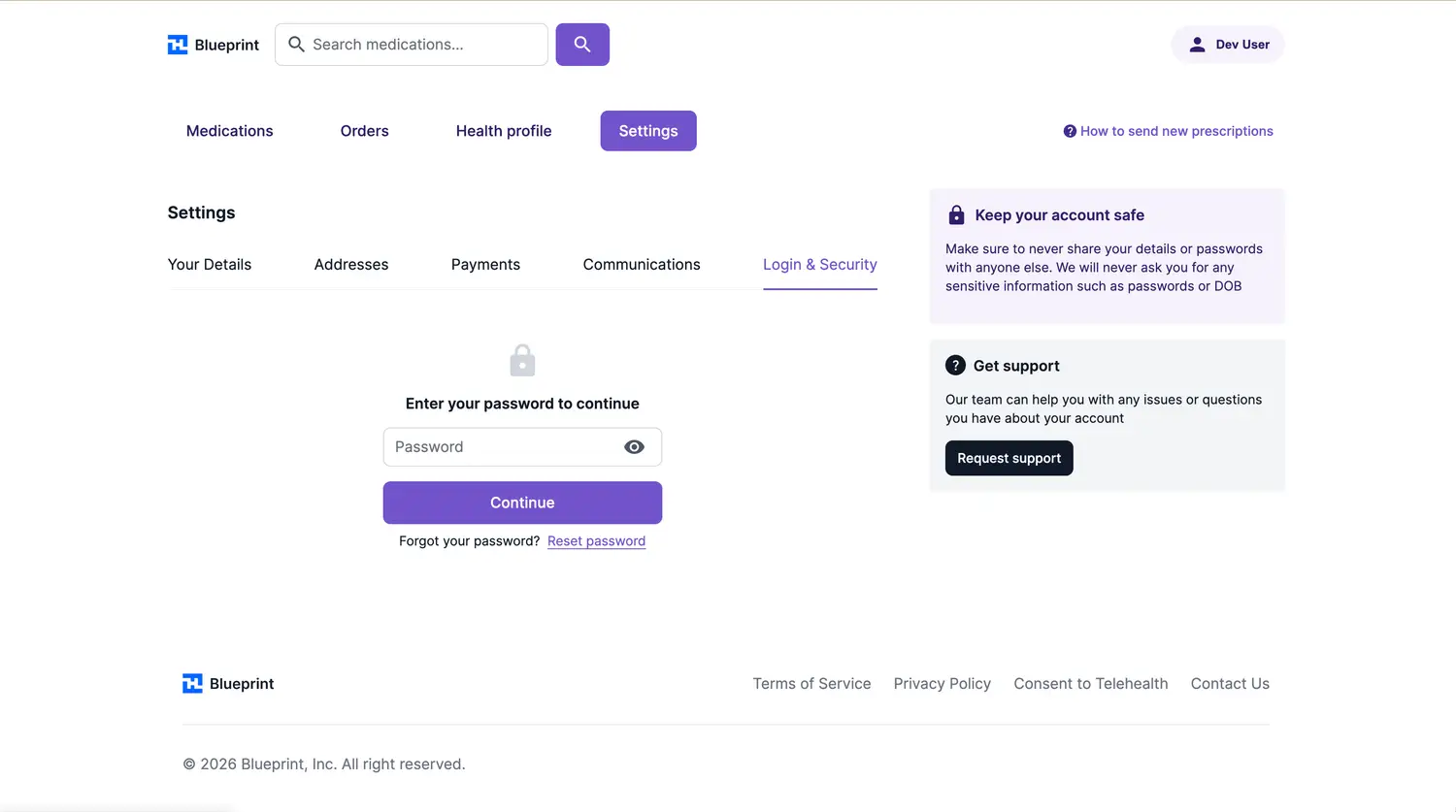Click the Reset password link
This screenshot has width=1456, height=812.
pos(596,541)
